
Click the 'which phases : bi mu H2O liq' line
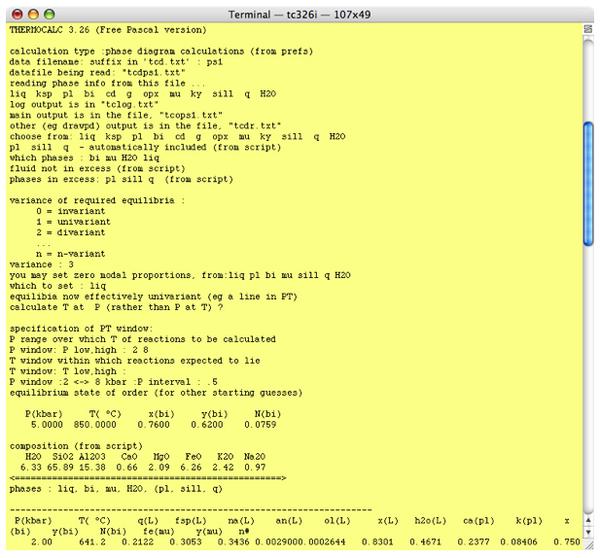coord(84,158)
